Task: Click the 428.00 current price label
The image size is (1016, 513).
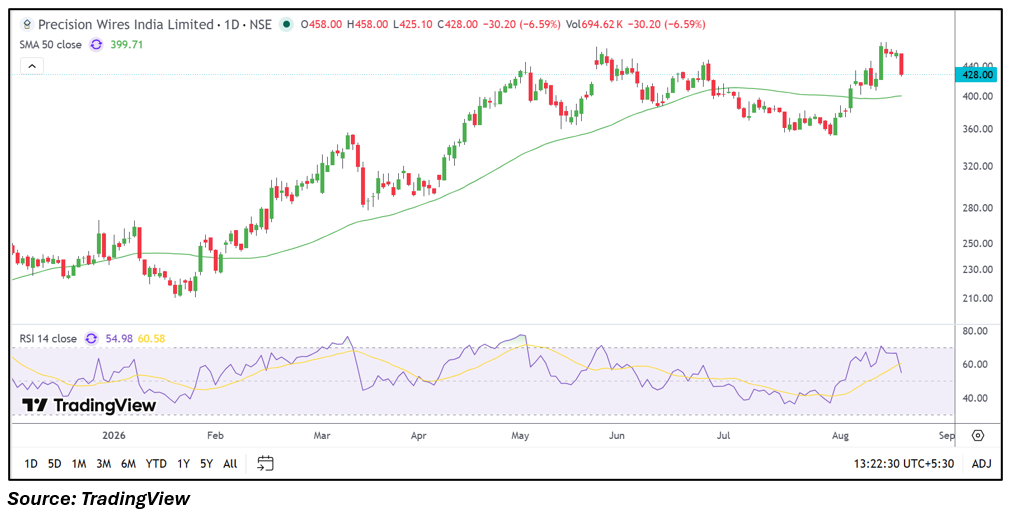Action: [977, 75]
